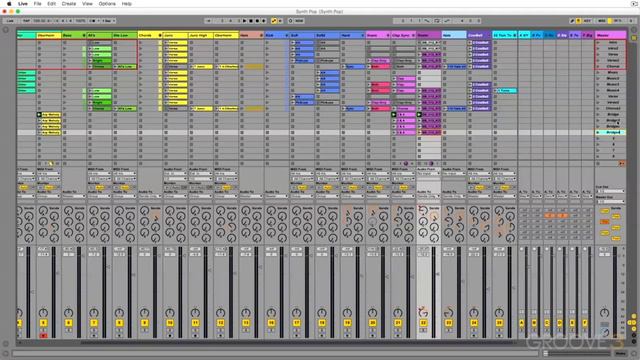The height and width of the screenshot is (360, 640).
Task: Disarm the red record arm on track 5
Action: pos(43,336)
